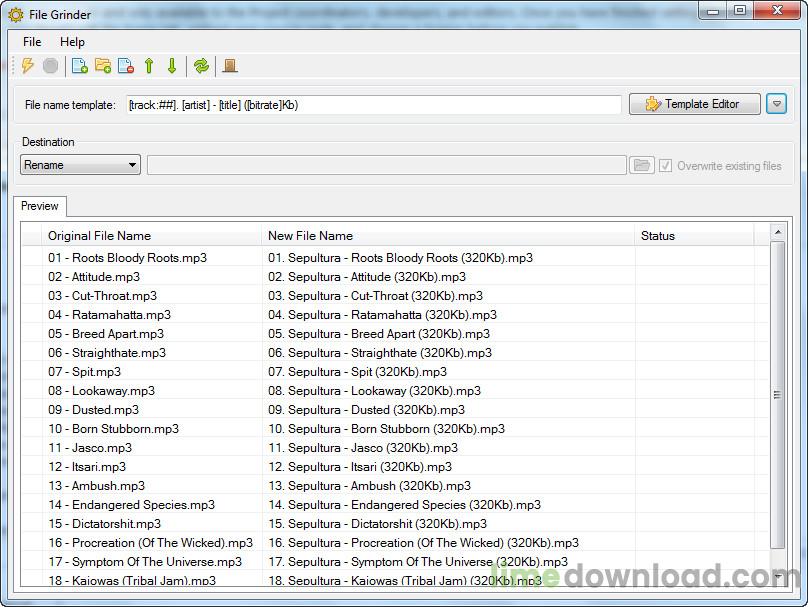Click new name 07. Sepultura - Spit (320Kb).mp3
808x607 pixels.
click(358, 372)
